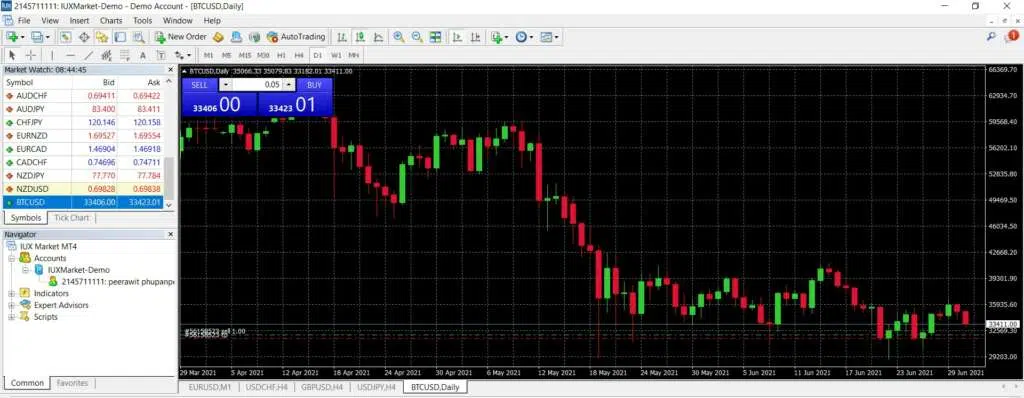
Task: Expand the Indicators tree node
Action: pos(11,293)
